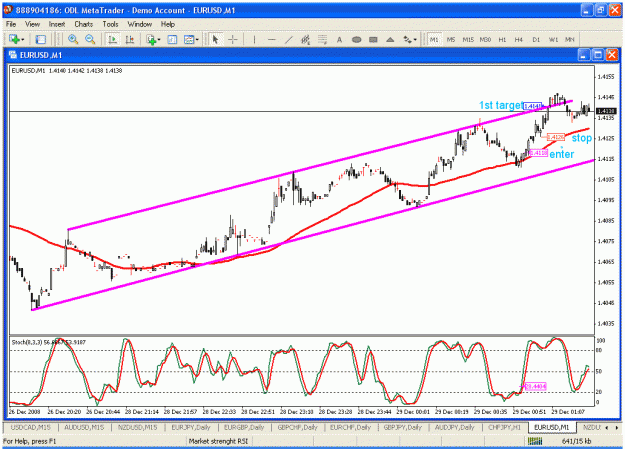
Task: Switch to EURGBP,Daily chart tab
Action: 244,427
